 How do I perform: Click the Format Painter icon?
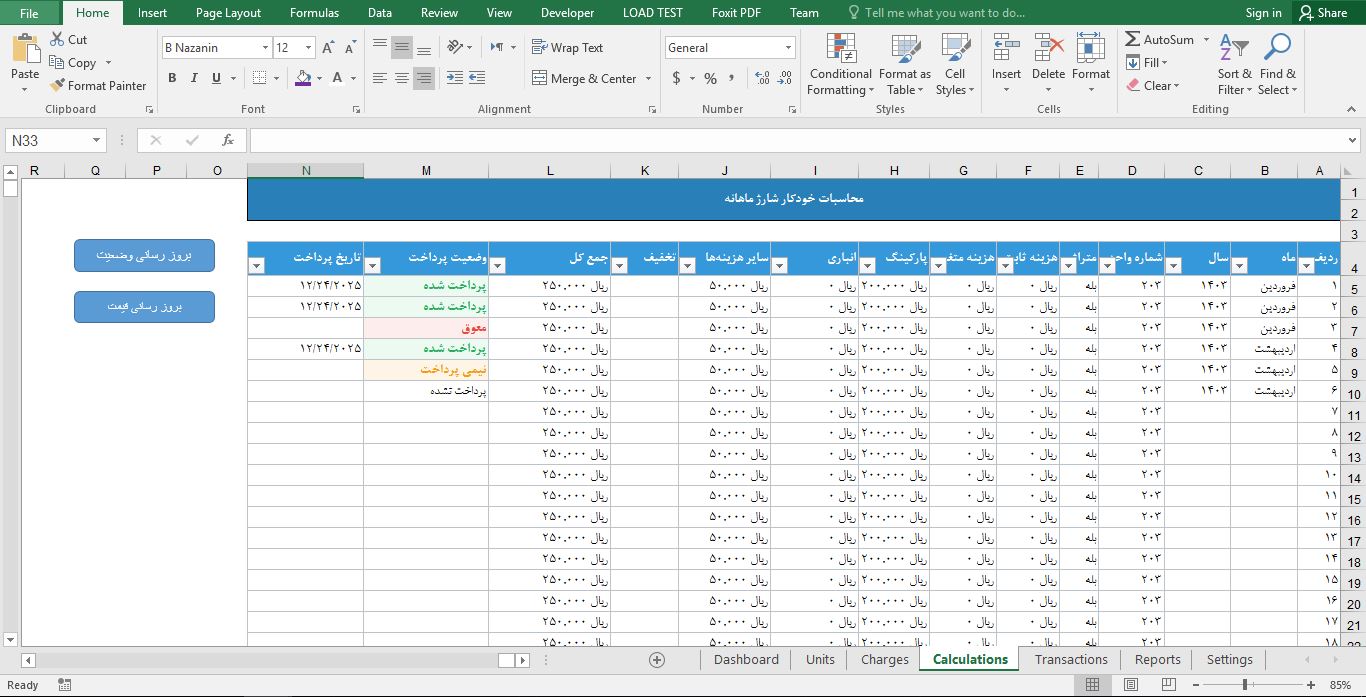coord(58,86)
